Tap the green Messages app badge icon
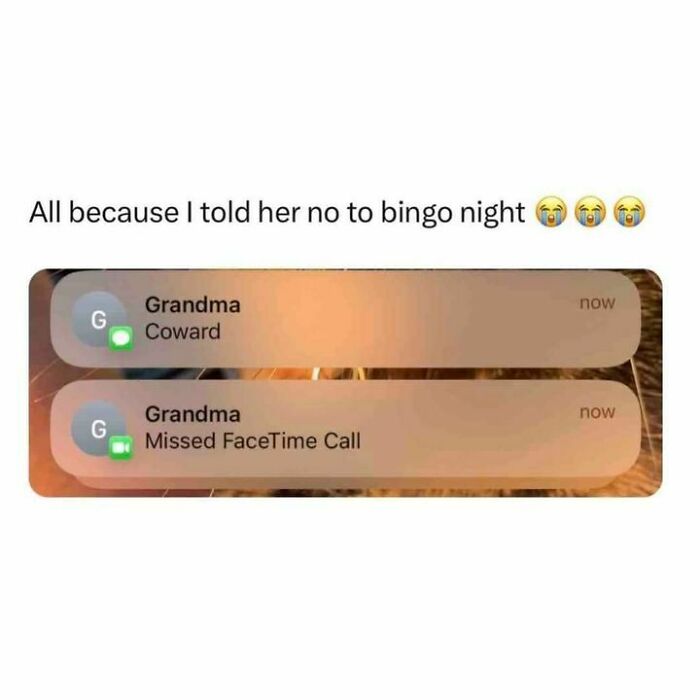This screenshot has height=700, width=700. pos(121,339)
